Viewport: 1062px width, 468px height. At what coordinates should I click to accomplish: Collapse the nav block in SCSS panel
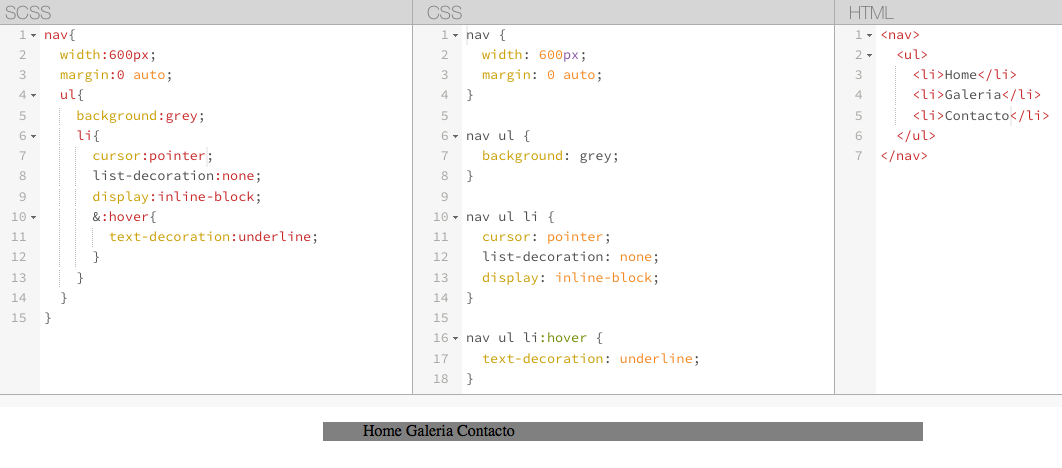pos(33,35)
